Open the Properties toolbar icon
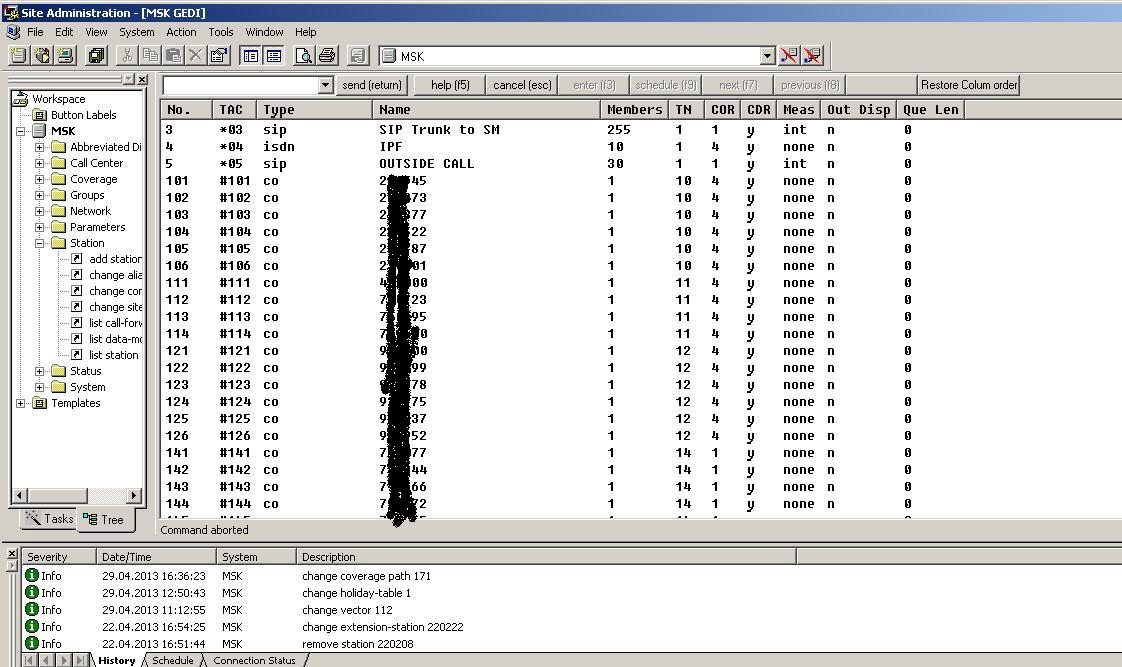The height and width of the screenshot is (667, 1122). pyautogui.click(x=219, y=56)
